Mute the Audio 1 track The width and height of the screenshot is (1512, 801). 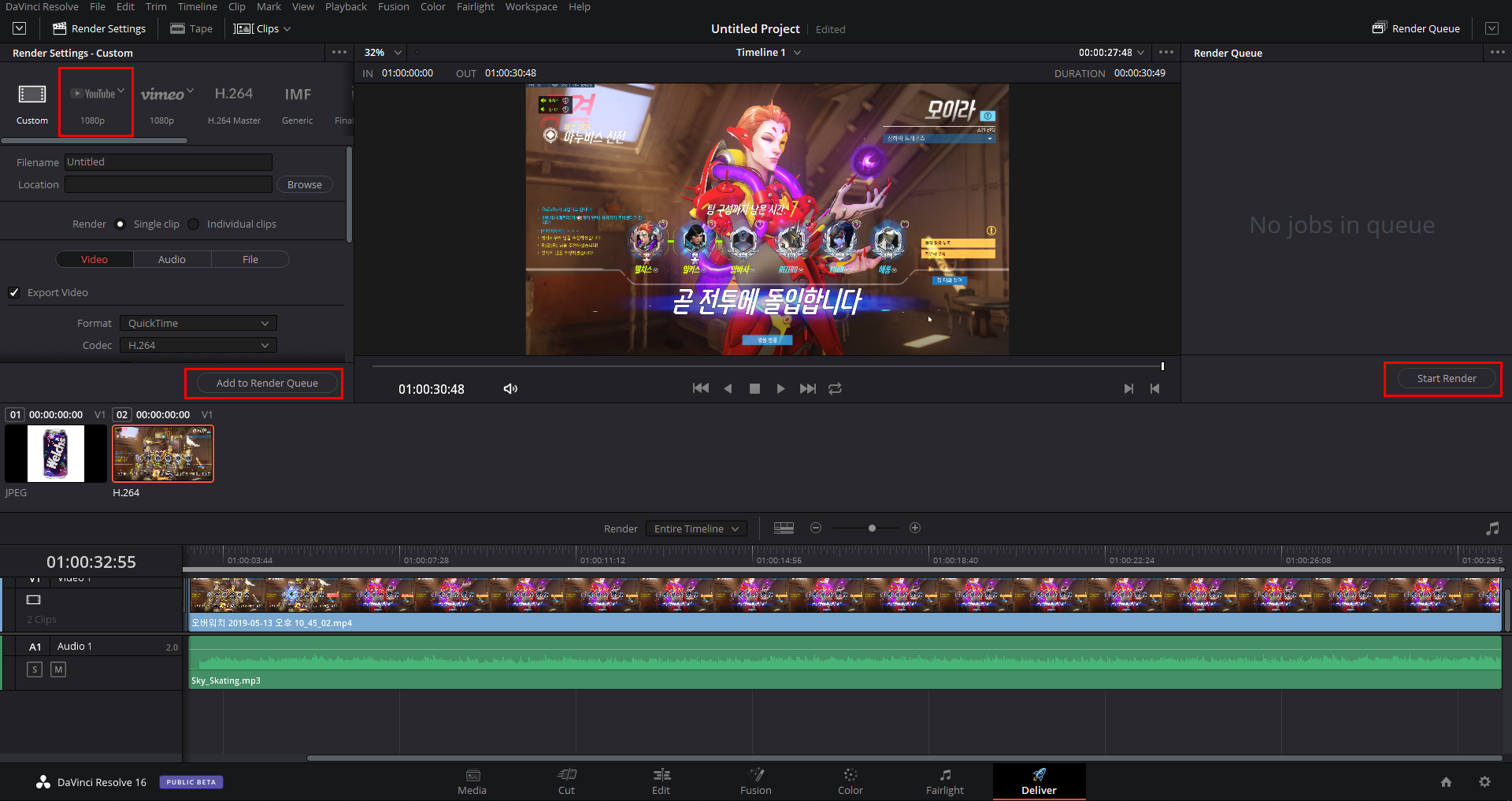58,669
